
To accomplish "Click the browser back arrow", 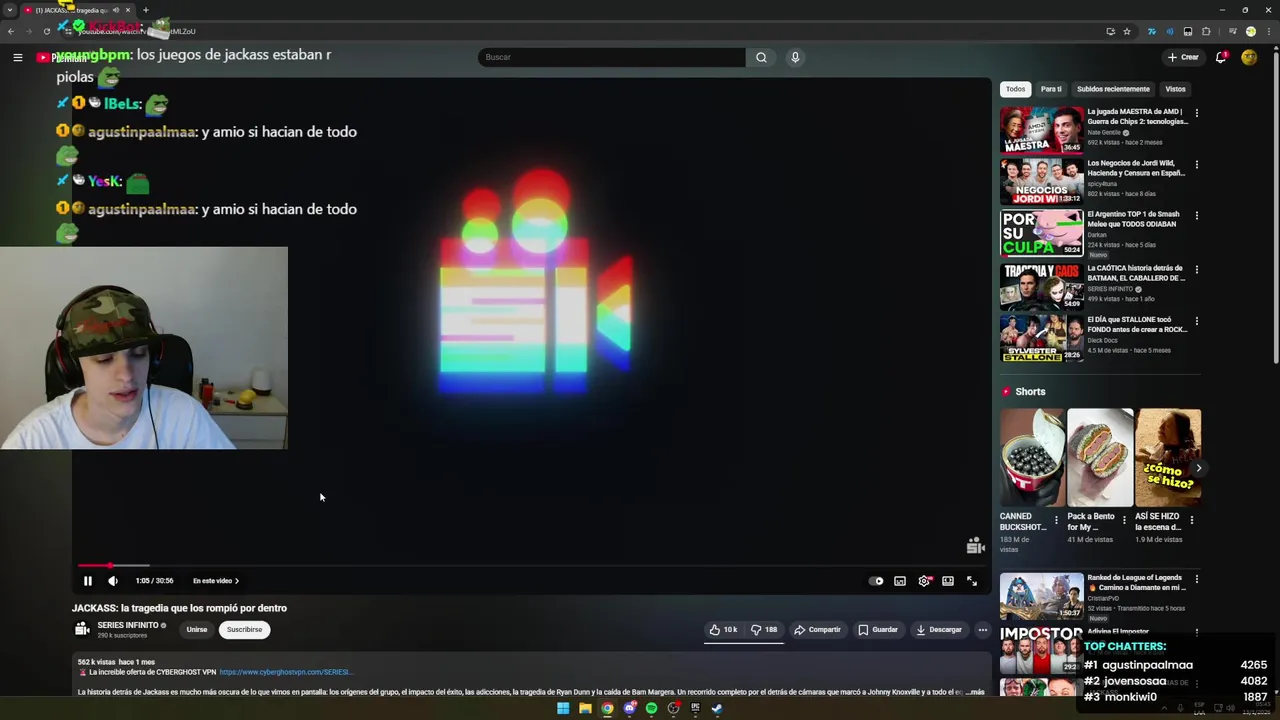I will point(11,31).
